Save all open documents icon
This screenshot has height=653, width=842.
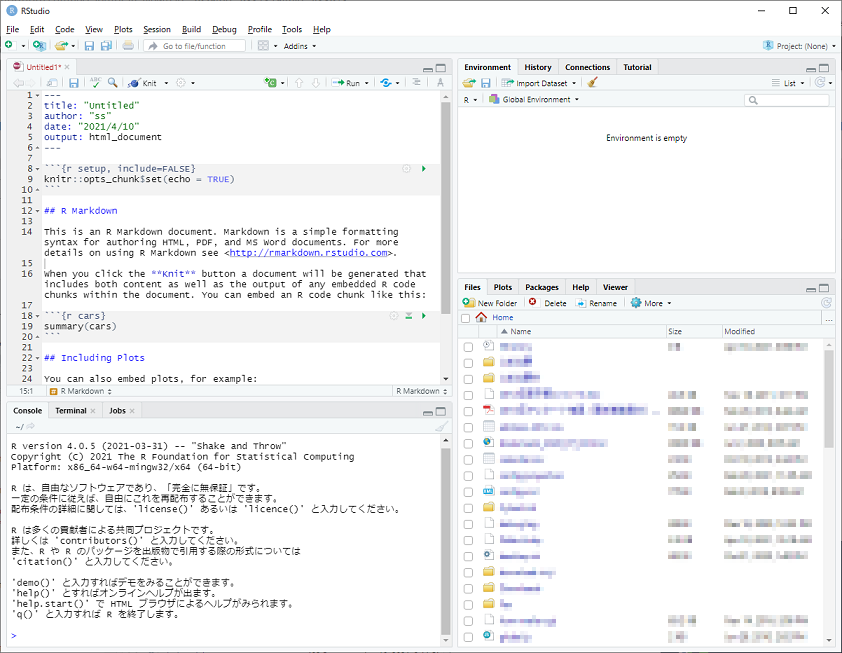click(106, 46)
